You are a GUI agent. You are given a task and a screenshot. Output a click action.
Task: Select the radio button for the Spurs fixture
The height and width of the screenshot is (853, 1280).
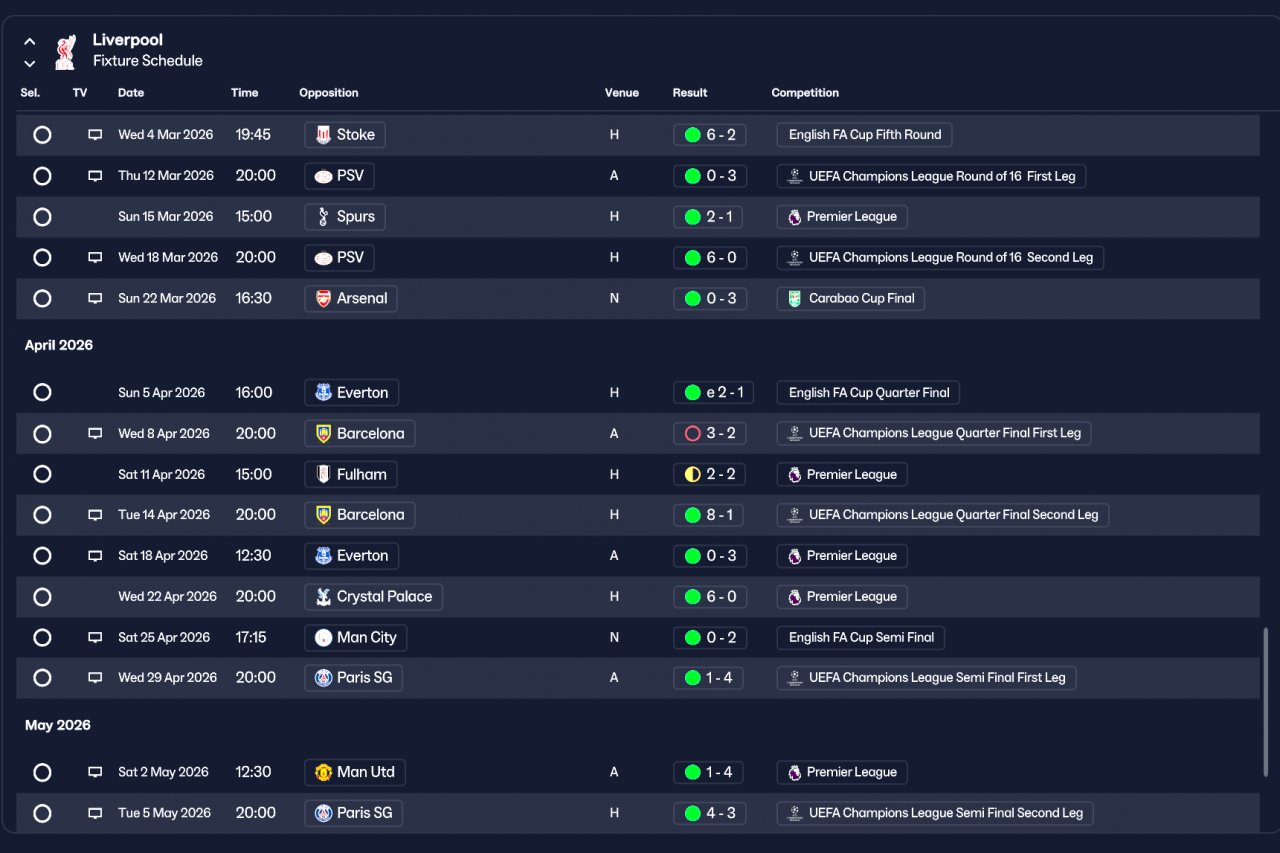[x=42, y=217]
